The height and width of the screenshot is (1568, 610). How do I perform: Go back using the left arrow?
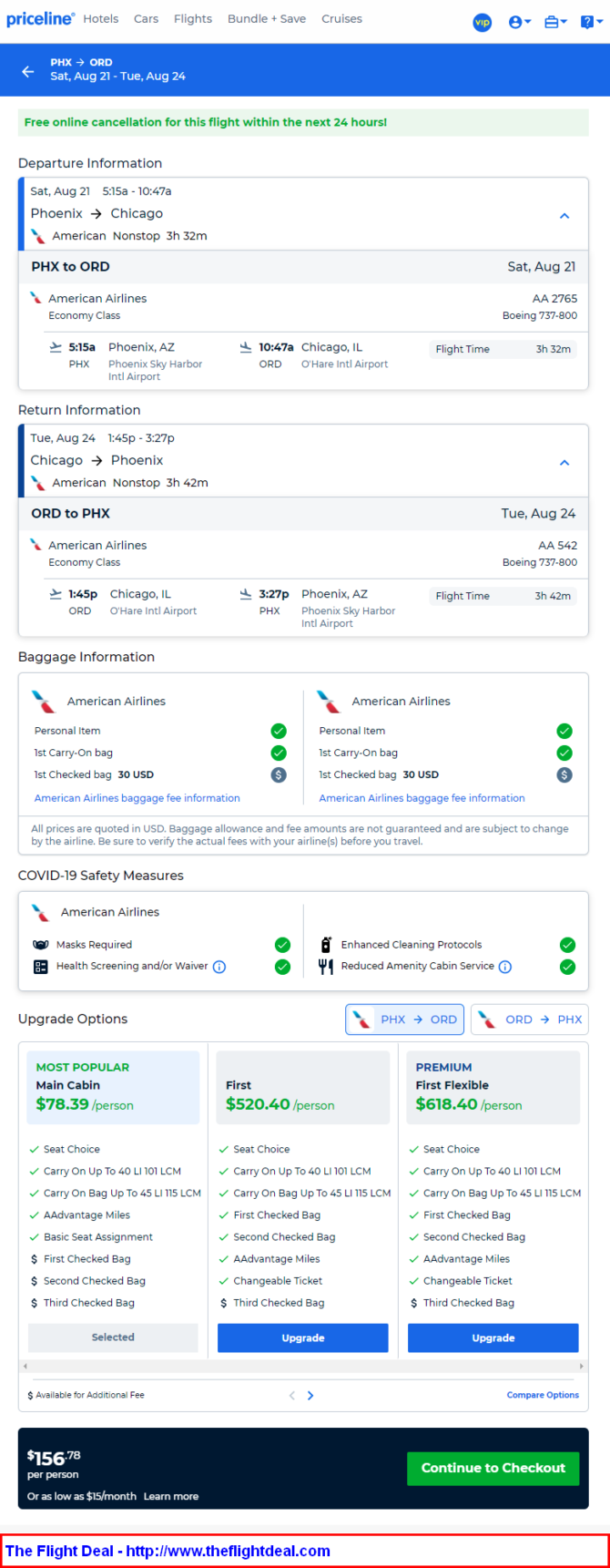(28, 70)
